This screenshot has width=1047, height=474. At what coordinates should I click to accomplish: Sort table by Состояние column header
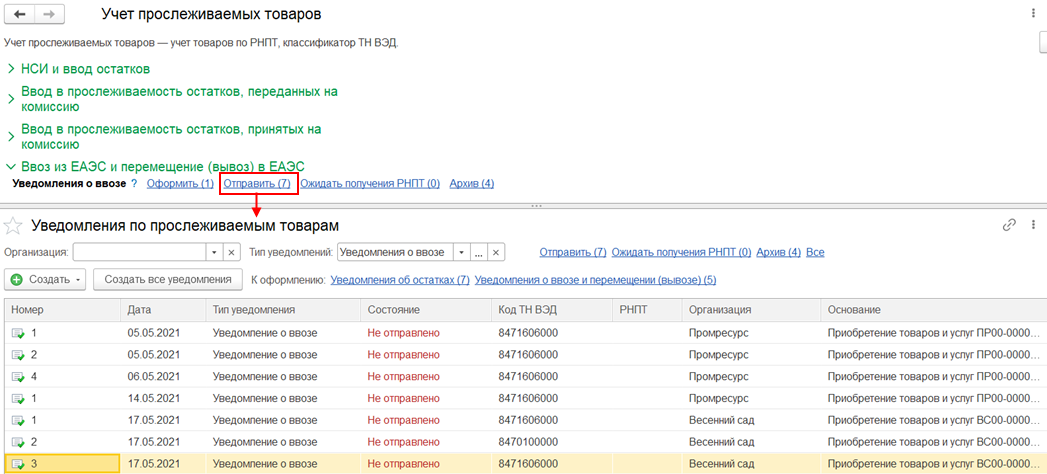tap(393, 310)
